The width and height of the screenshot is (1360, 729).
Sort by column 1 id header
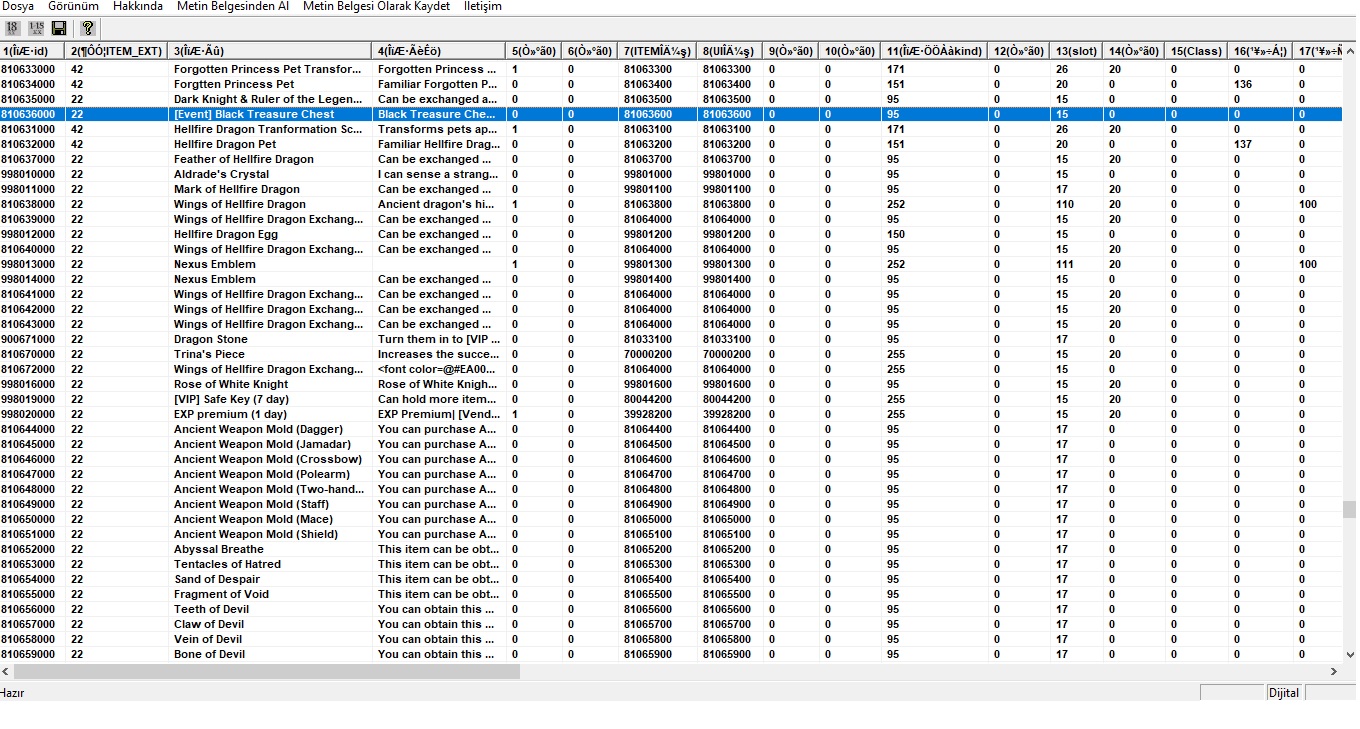[33, 51]
